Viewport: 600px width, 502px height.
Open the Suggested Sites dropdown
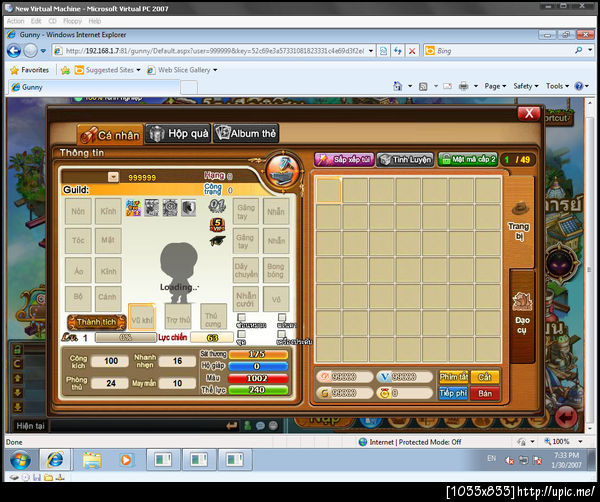[x=138, y=70]
